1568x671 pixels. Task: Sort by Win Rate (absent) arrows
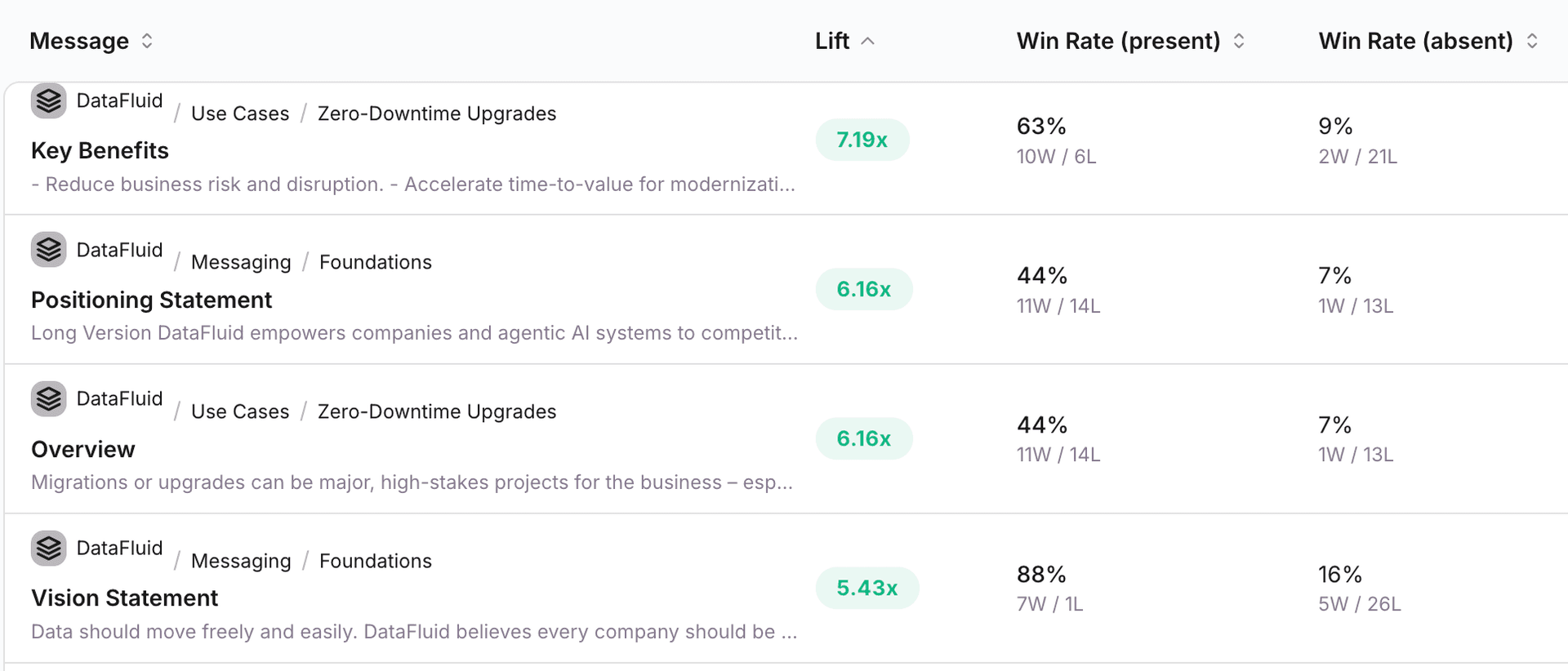coord(1532,41)
